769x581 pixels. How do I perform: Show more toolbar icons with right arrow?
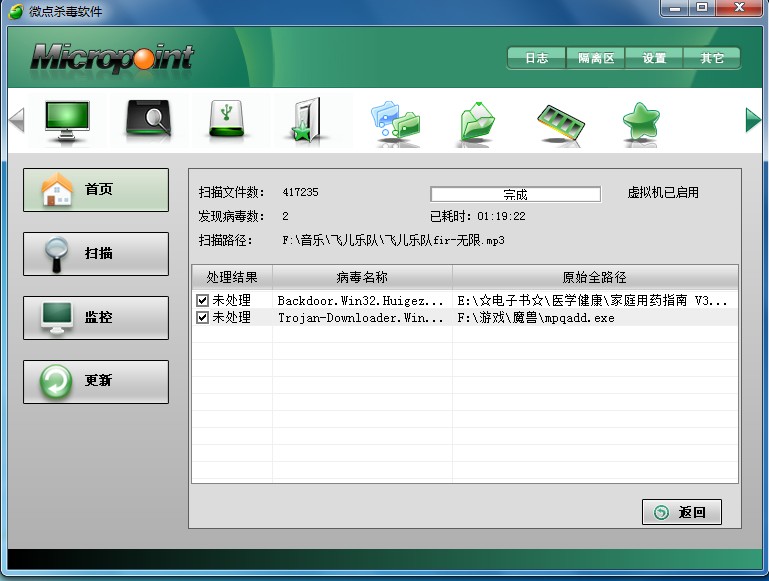753,120
